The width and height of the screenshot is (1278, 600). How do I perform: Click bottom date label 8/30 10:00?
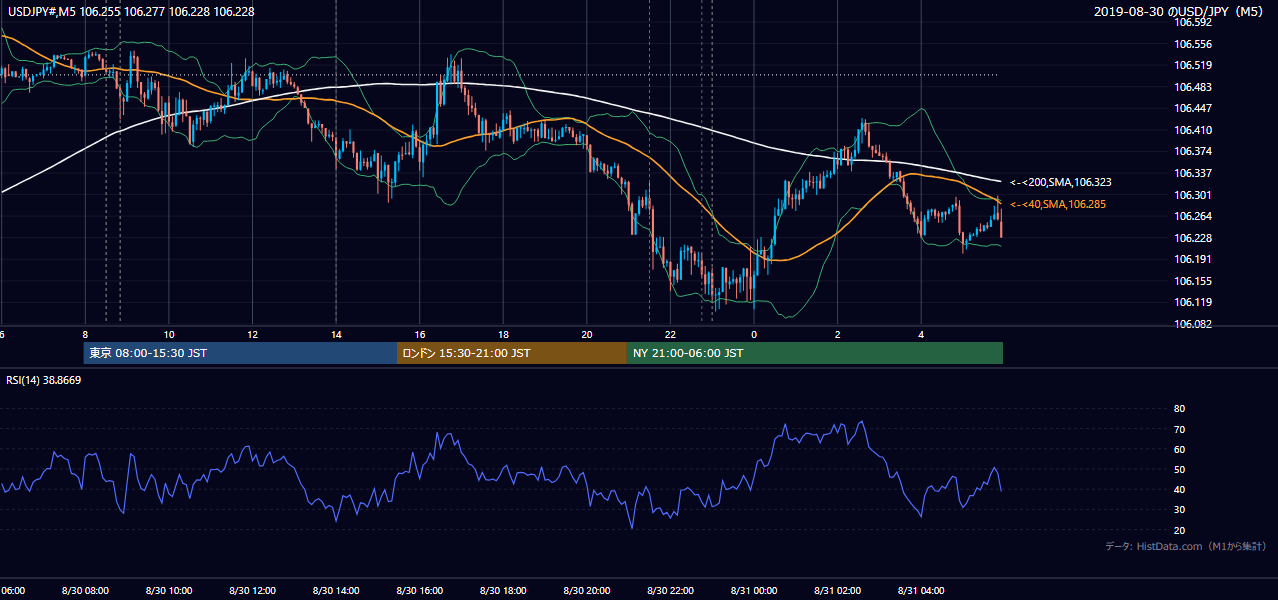pyautogui.click(x=169, y=590)
